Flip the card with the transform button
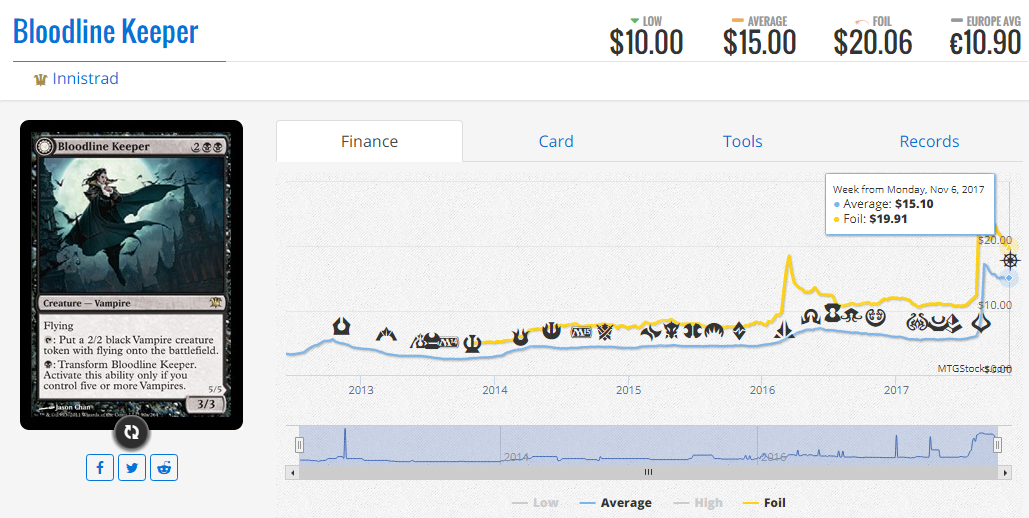 point(131,431)
